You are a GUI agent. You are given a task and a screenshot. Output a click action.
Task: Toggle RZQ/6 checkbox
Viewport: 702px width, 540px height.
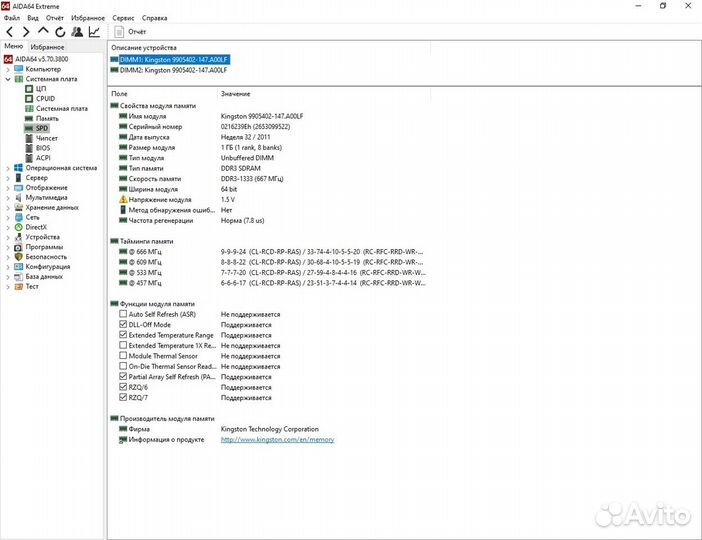click(123, 387)
